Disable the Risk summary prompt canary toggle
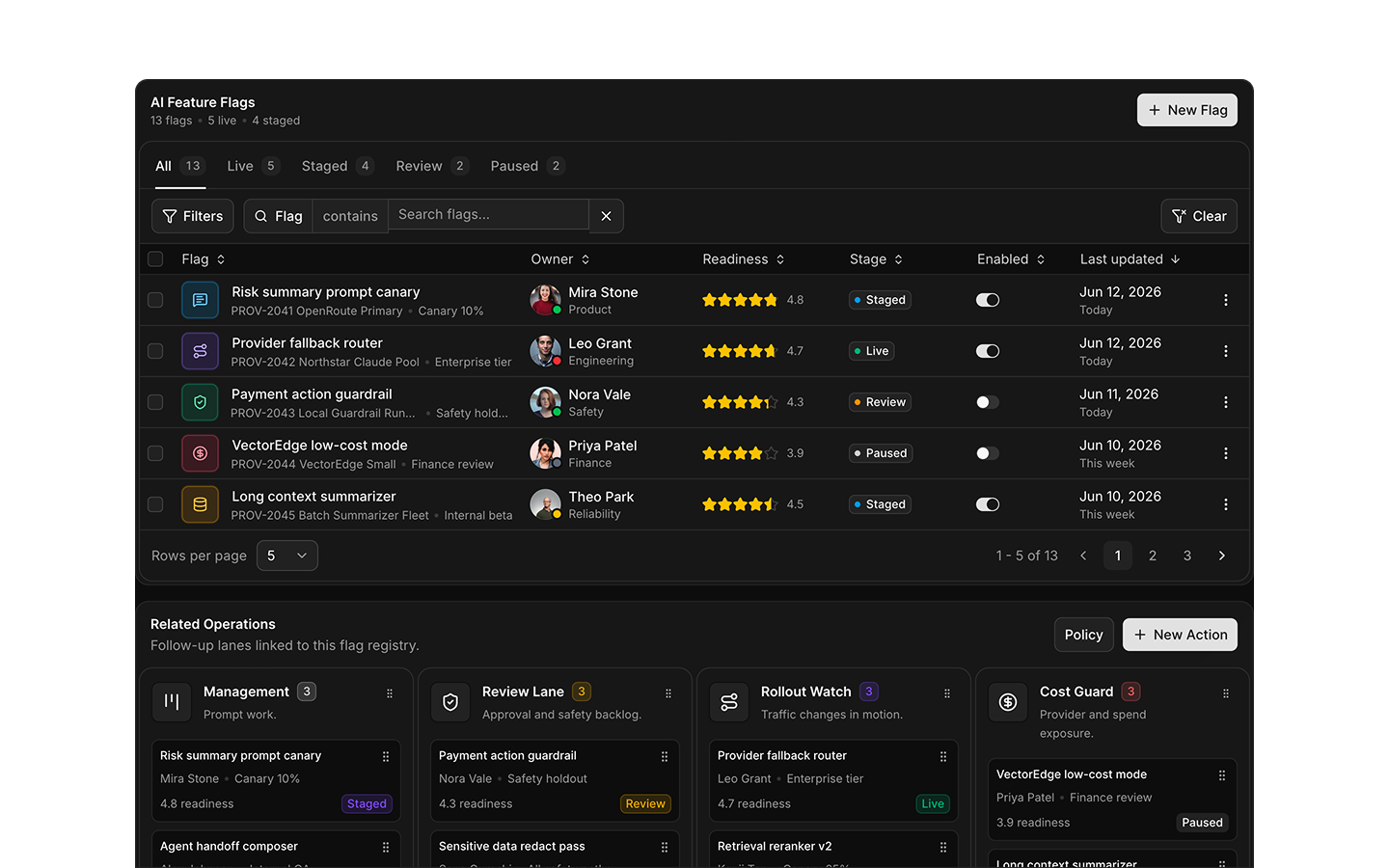 [x=988, y=300]
